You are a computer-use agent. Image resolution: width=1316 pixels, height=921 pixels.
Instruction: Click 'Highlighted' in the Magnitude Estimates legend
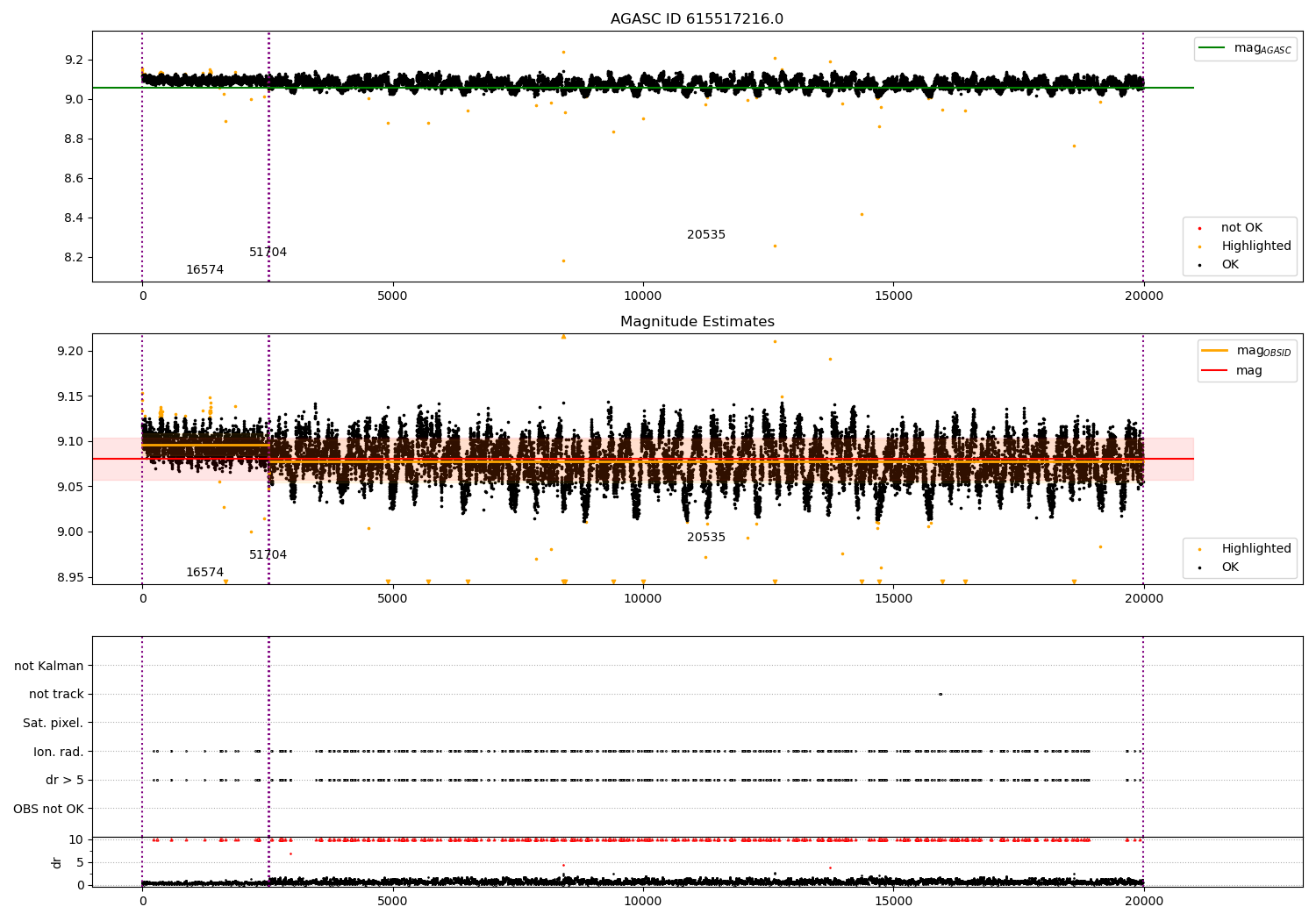pos(1256,549)
